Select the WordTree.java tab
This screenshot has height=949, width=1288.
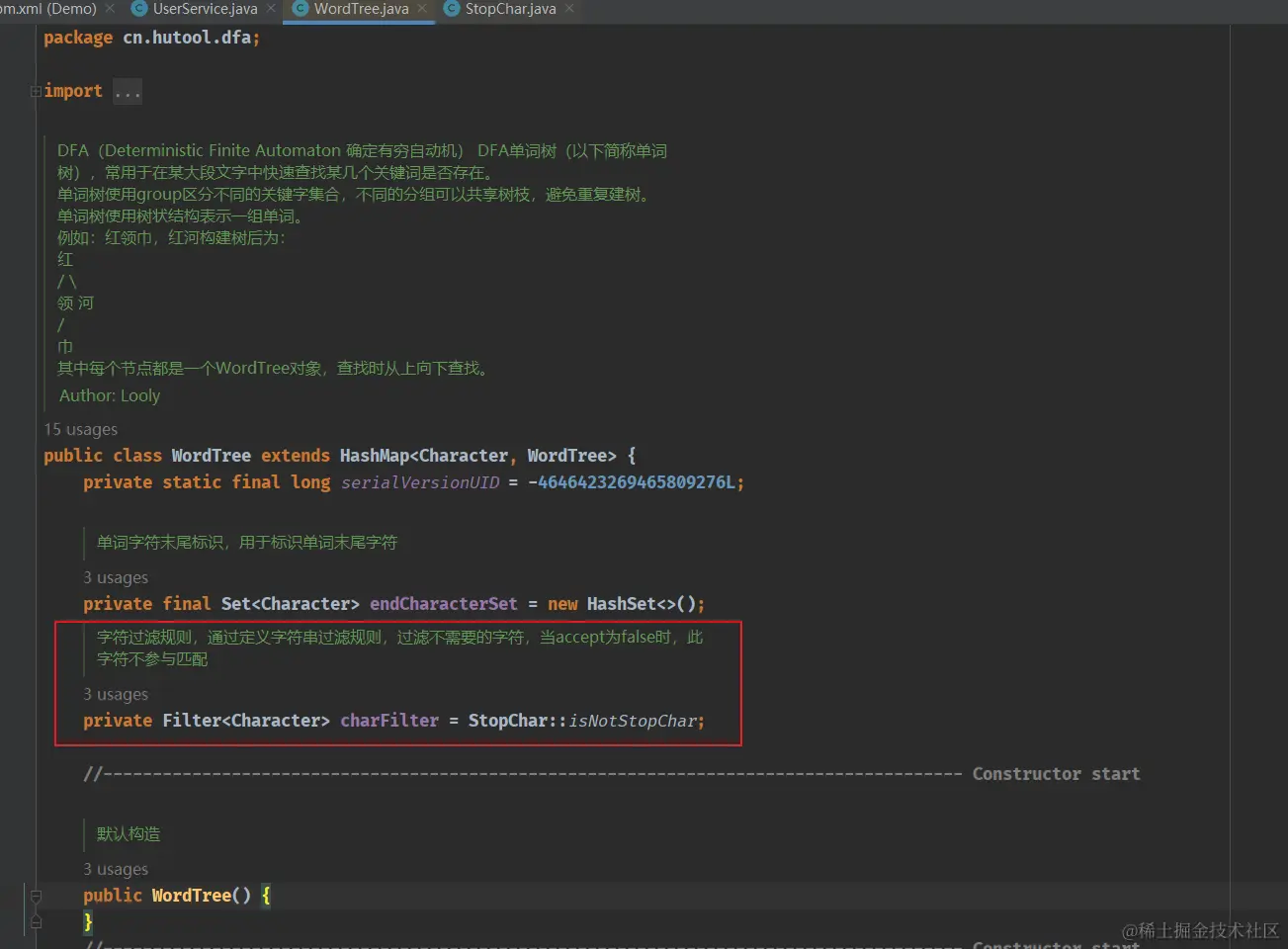point(361,9)
